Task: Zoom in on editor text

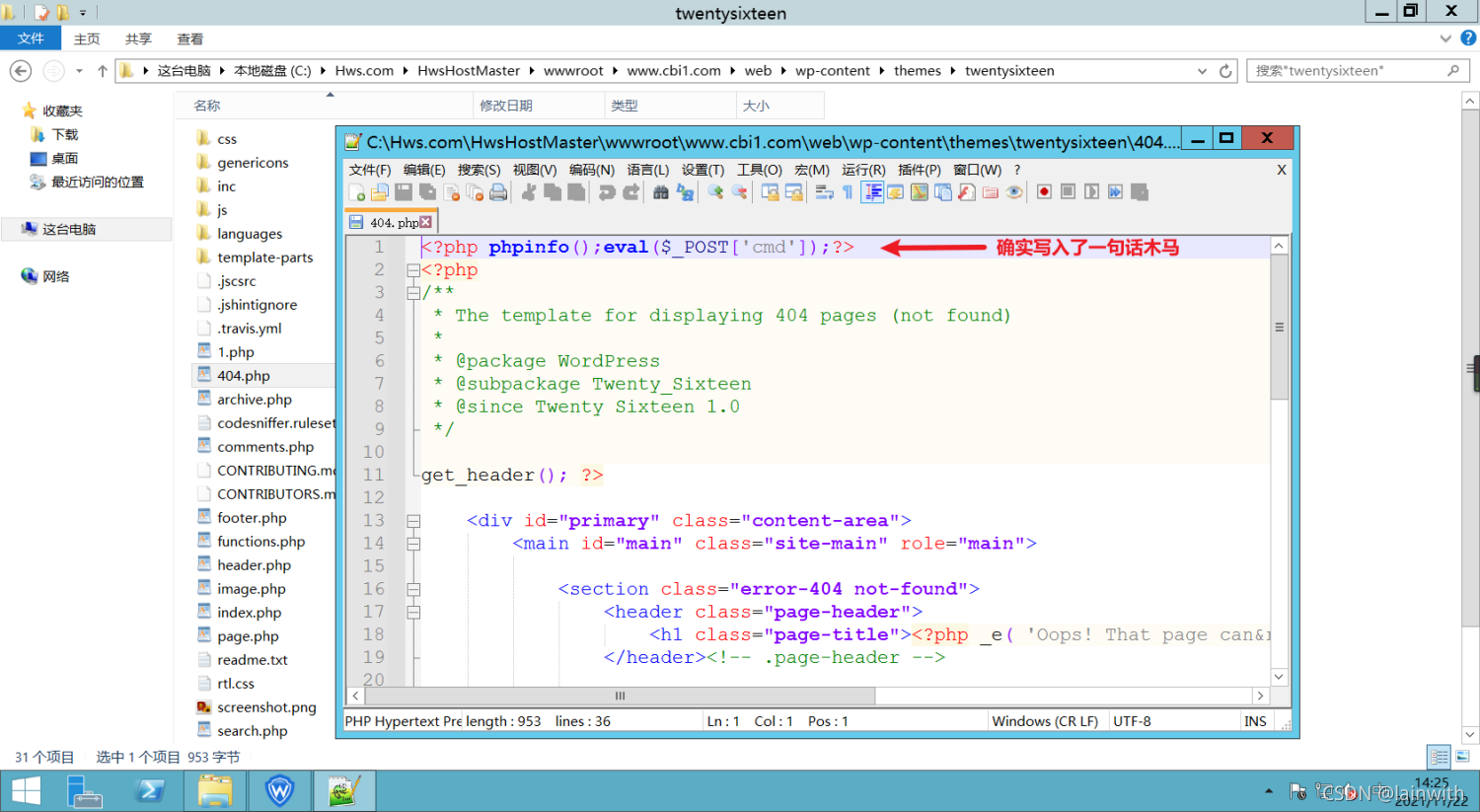Action: point(715,192)
